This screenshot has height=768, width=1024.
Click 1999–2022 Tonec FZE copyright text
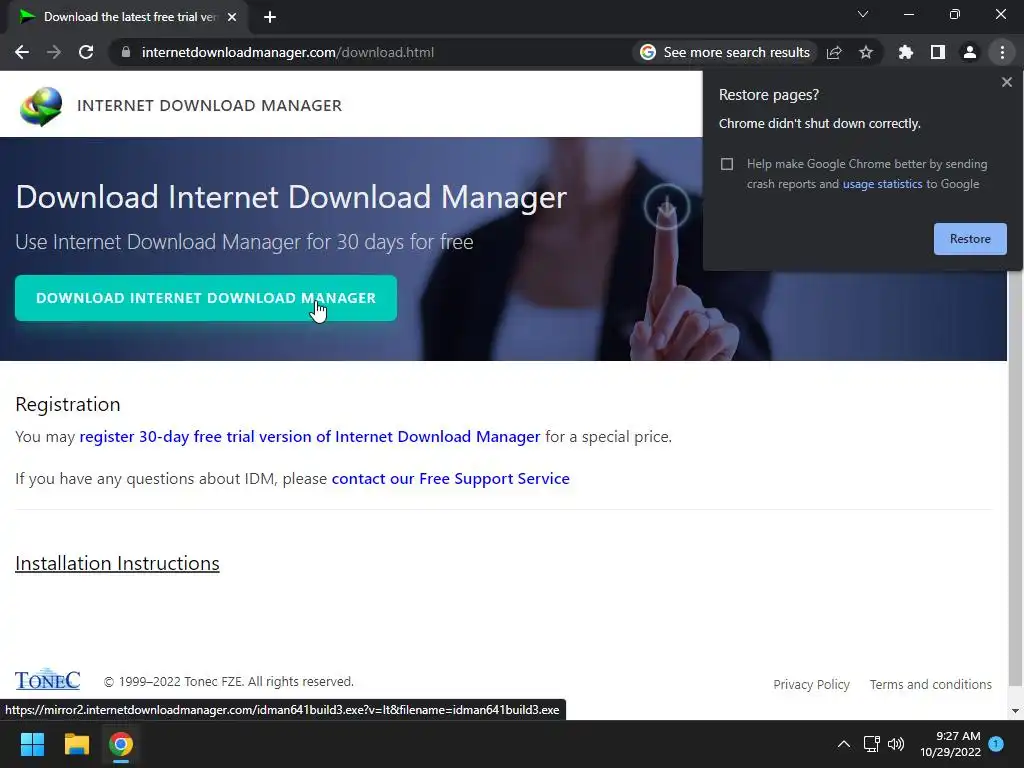click(x=229, y=682)
